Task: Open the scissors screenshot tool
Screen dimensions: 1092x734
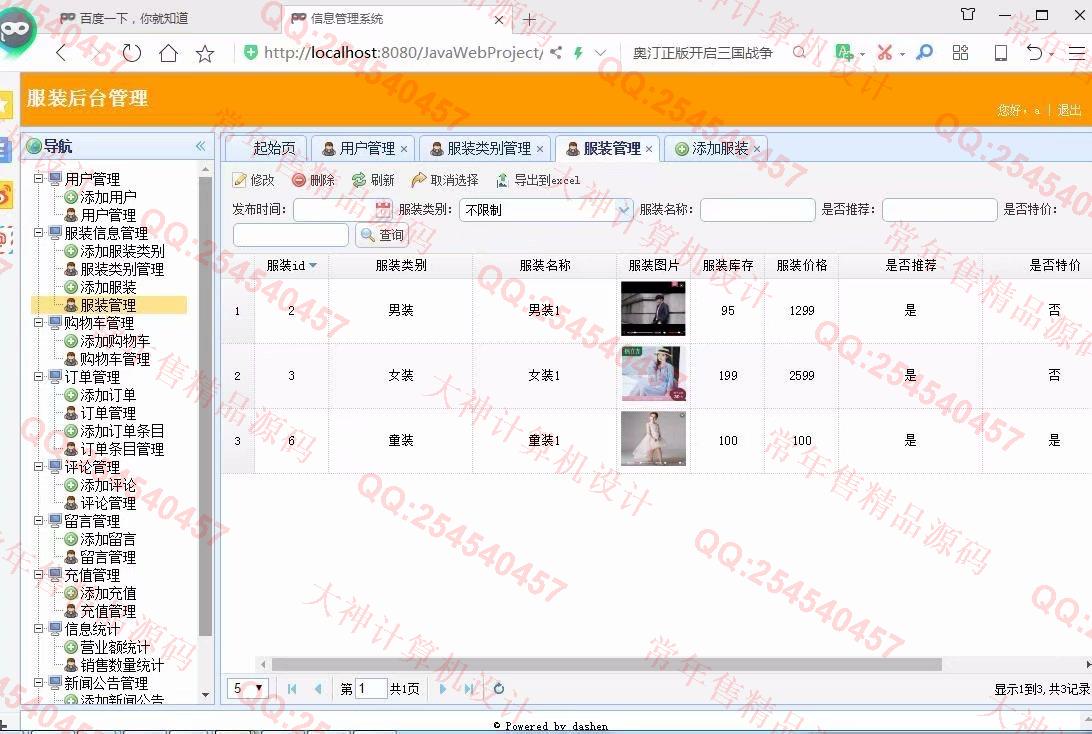Action: [x=884, y=52]
